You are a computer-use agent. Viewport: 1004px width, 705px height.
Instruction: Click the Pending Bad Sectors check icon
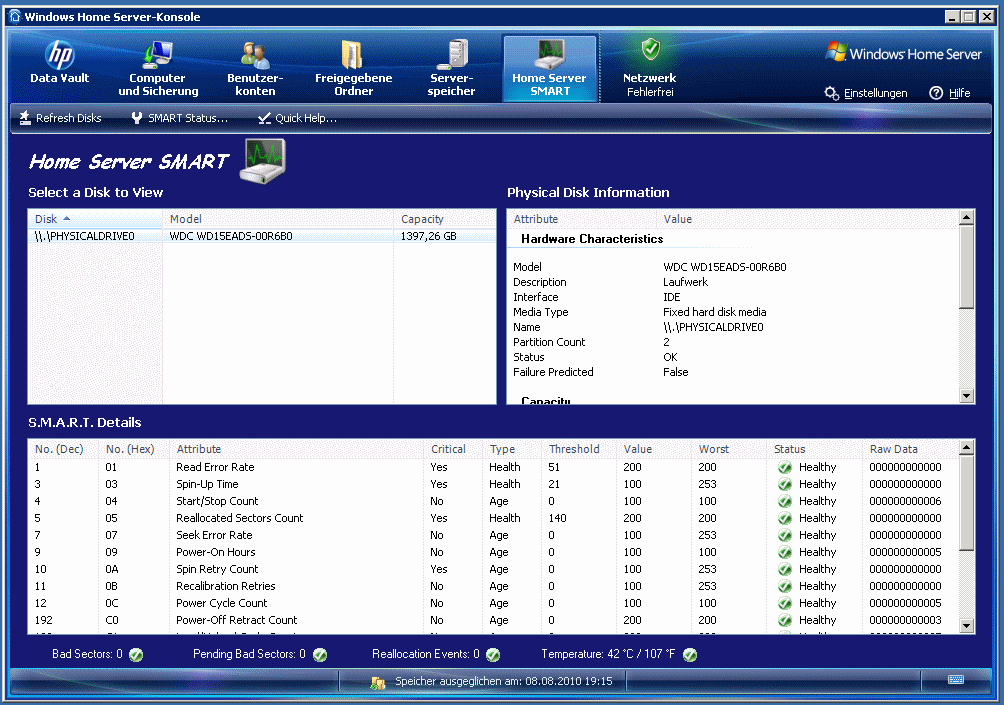[x=320, y=654]
